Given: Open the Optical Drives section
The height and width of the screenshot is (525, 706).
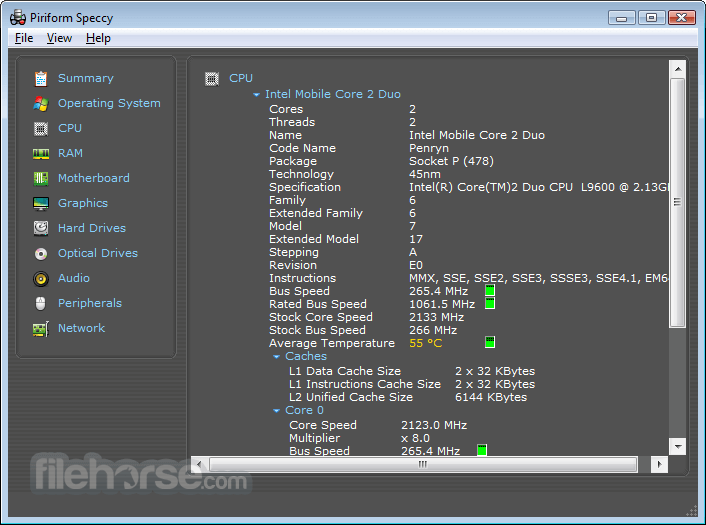Looking at the screenshot, I should [x=98, y=253].
